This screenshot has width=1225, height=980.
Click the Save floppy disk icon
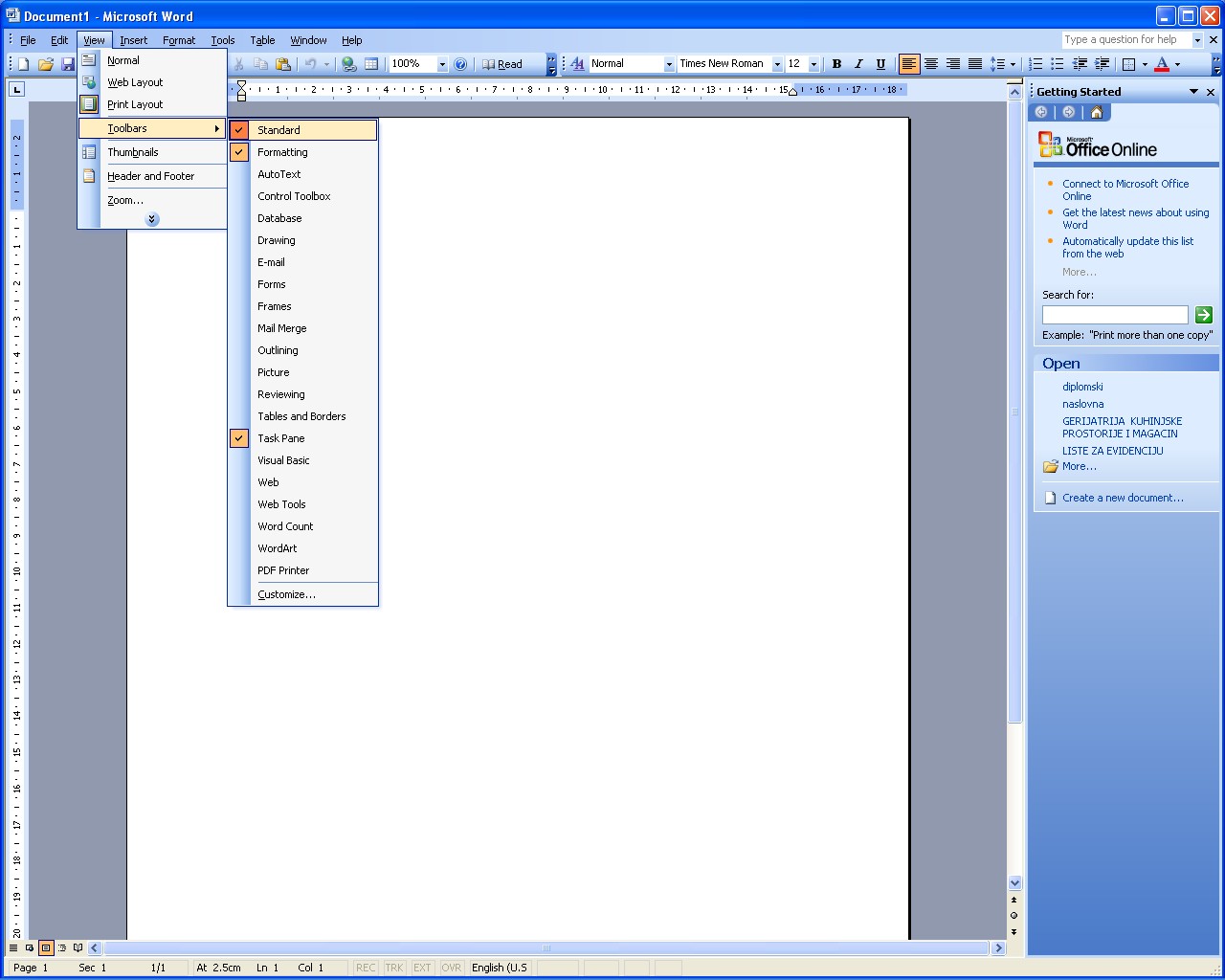(68, 64)
